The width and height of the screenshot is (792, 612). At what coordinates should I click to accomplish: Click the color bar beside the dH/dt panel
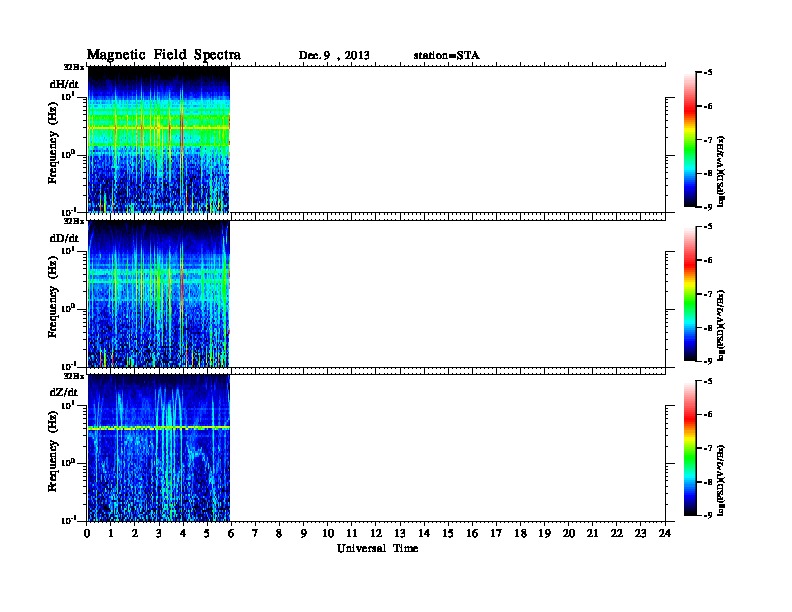click(690, 139)
